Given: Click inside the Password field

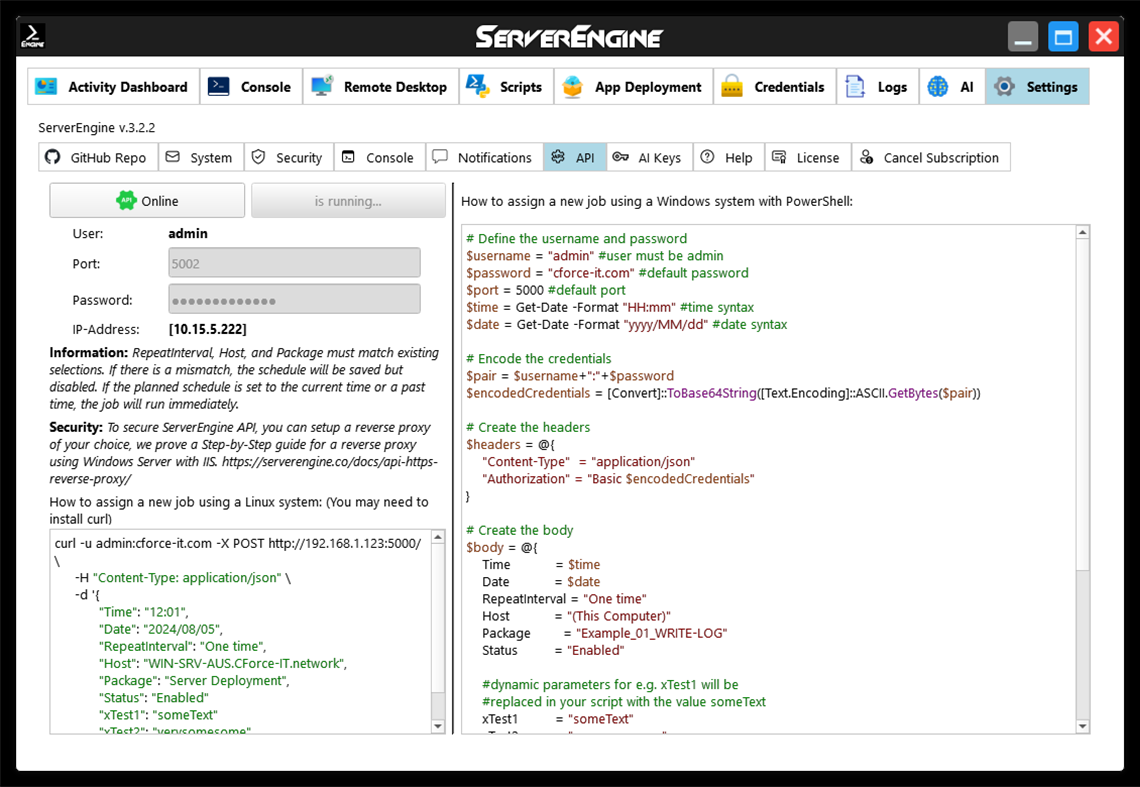Looking at the screenshot, I should pyautogui.click(x=294, y=298).
